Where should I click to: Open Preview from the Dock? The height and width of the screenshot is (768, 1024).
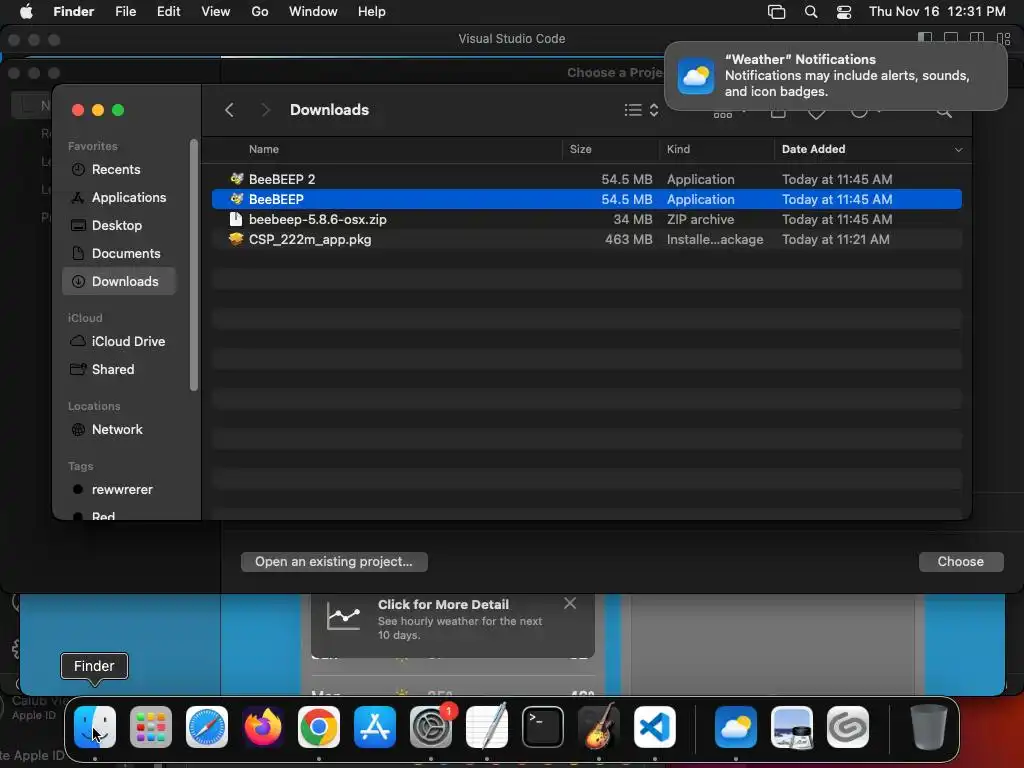(x=792, y=727)
